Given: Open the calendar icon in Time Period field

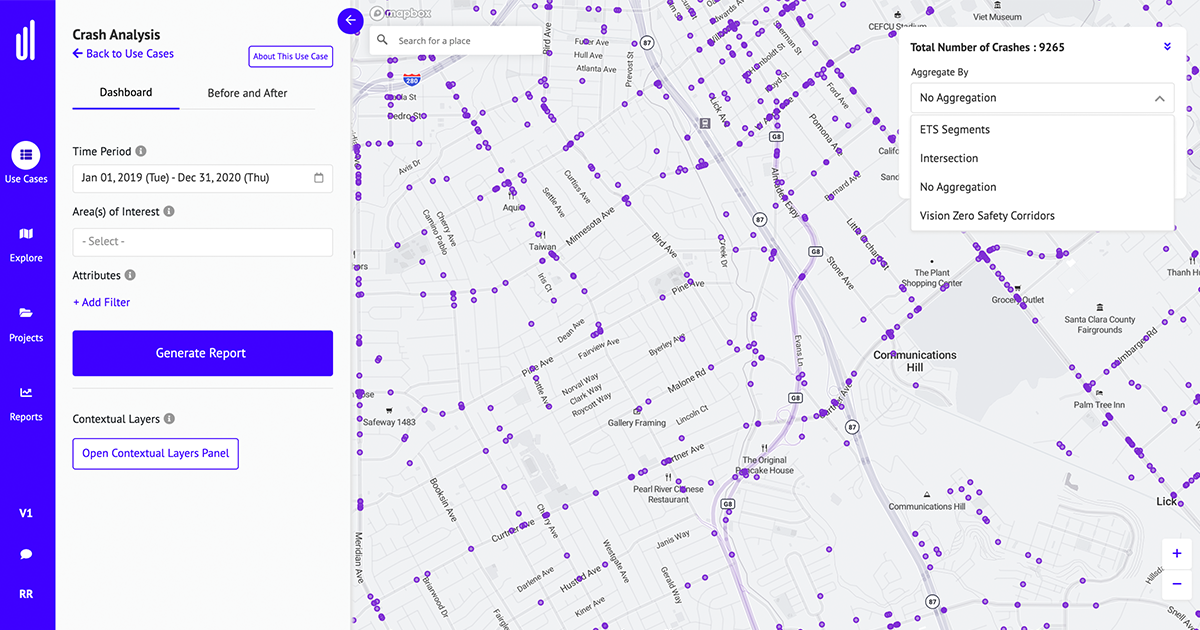Looking at the screenshot, I should (x=318, y=178).
